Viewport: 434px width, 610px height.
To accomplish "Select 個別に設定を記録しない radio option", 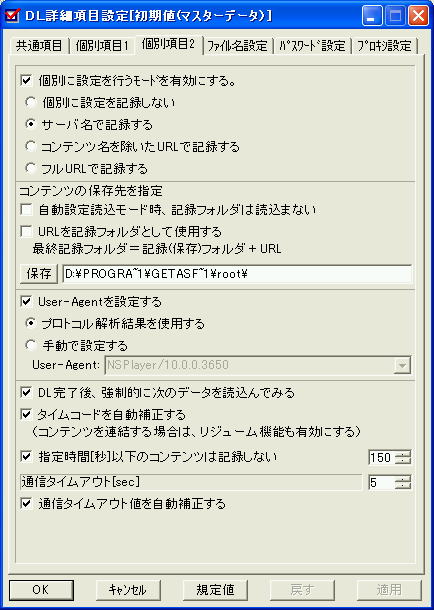I will click(30, 103).
